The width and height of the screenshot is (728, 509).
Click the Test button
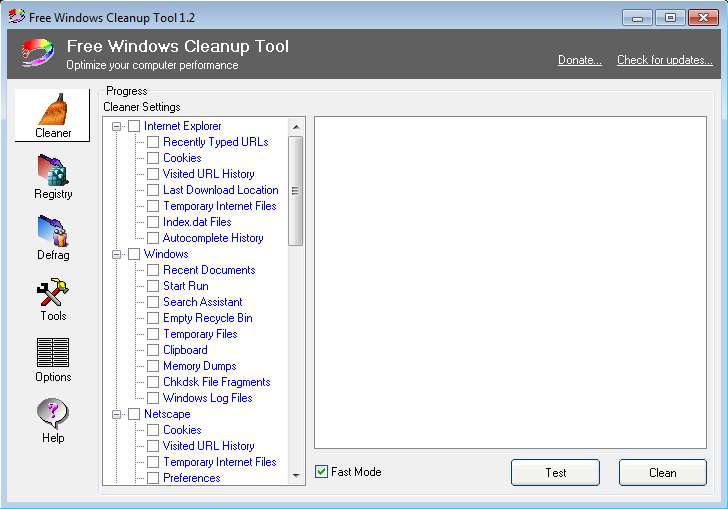coord(555,473)
